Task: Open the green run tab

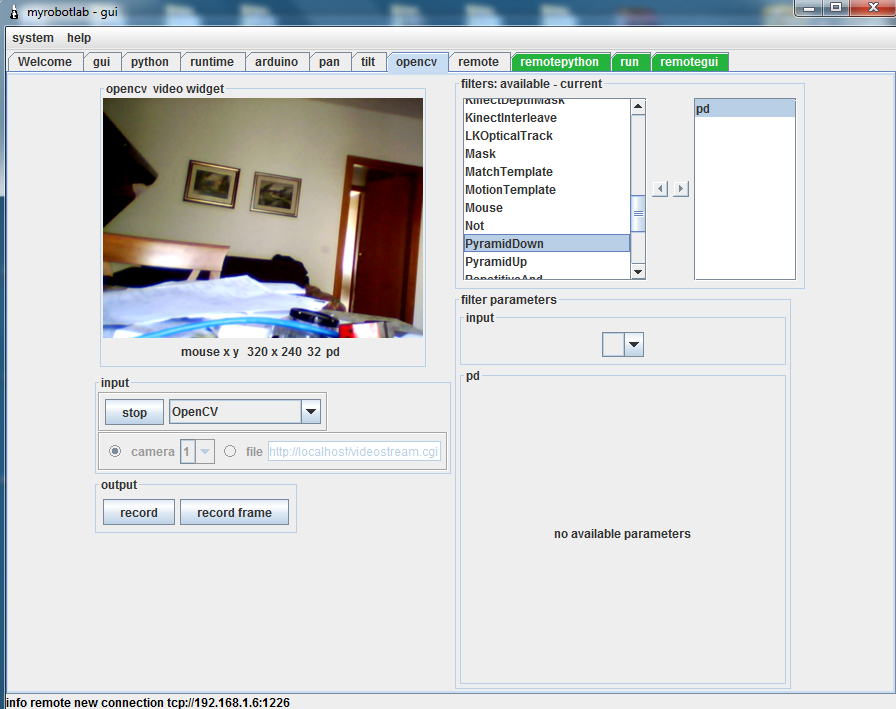Action: (x=630, y=62)
